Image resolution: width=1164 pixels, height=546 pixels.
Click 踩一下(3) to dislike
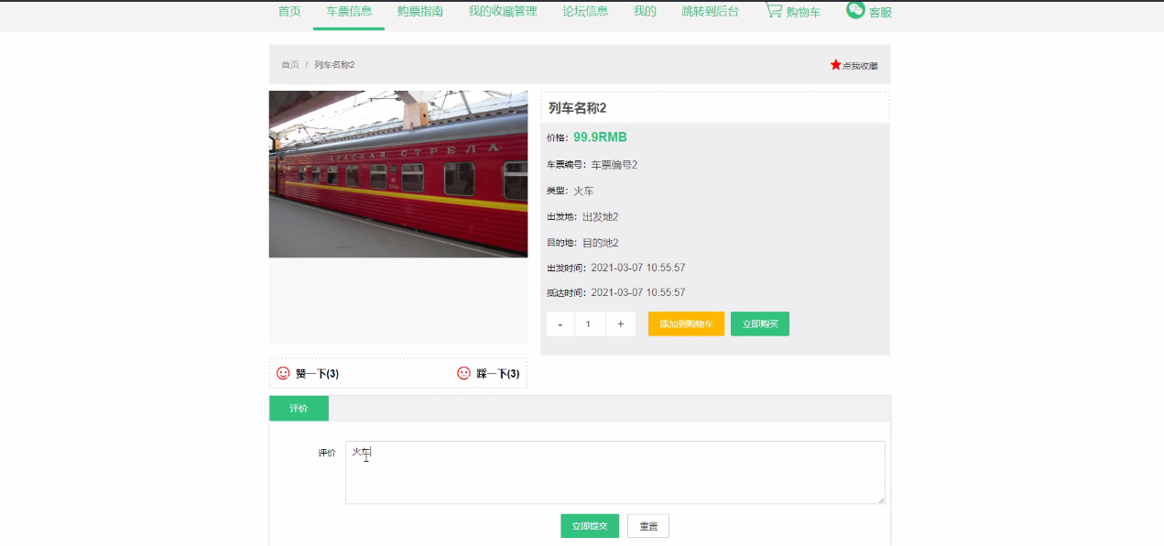[497, 374]
